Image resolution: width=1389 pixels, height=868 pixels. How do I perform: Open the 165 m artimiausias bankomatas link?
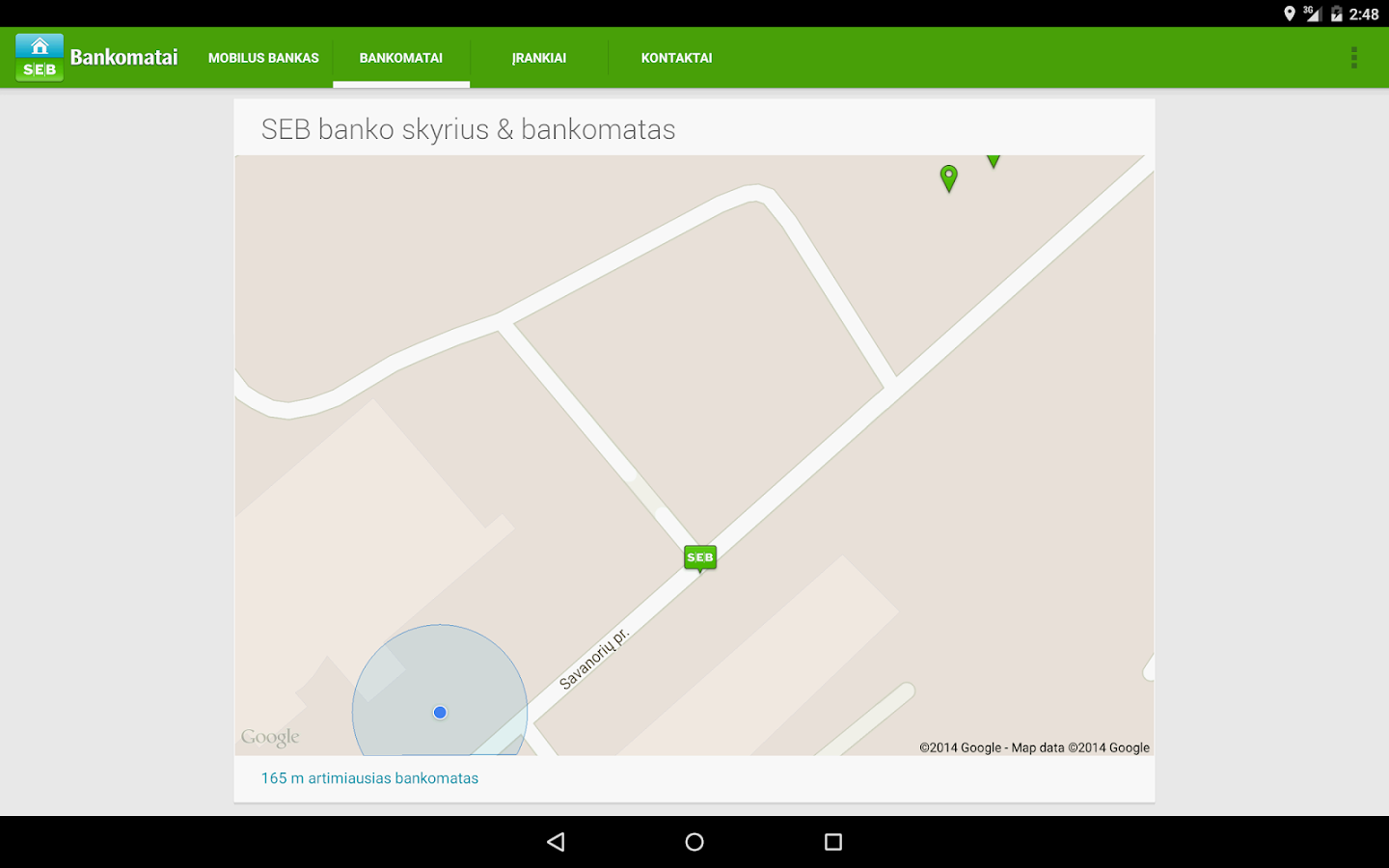(x=370, y=777)
